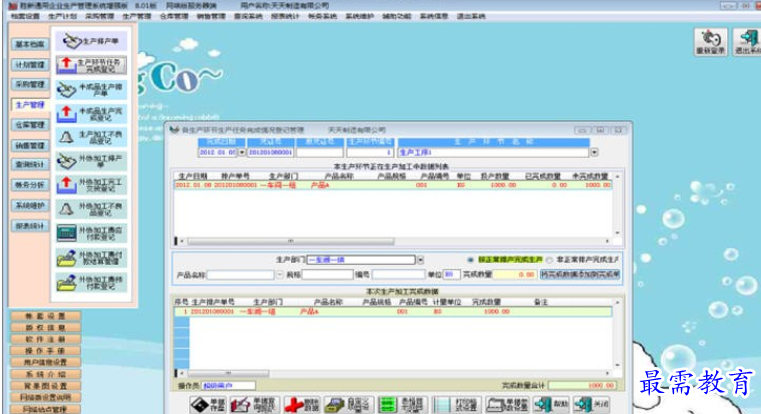The image size is (761, 414).
Task: Open 生产加工不良品登记 bell icon
Action: pyautogui.click(x=66, y=137)
